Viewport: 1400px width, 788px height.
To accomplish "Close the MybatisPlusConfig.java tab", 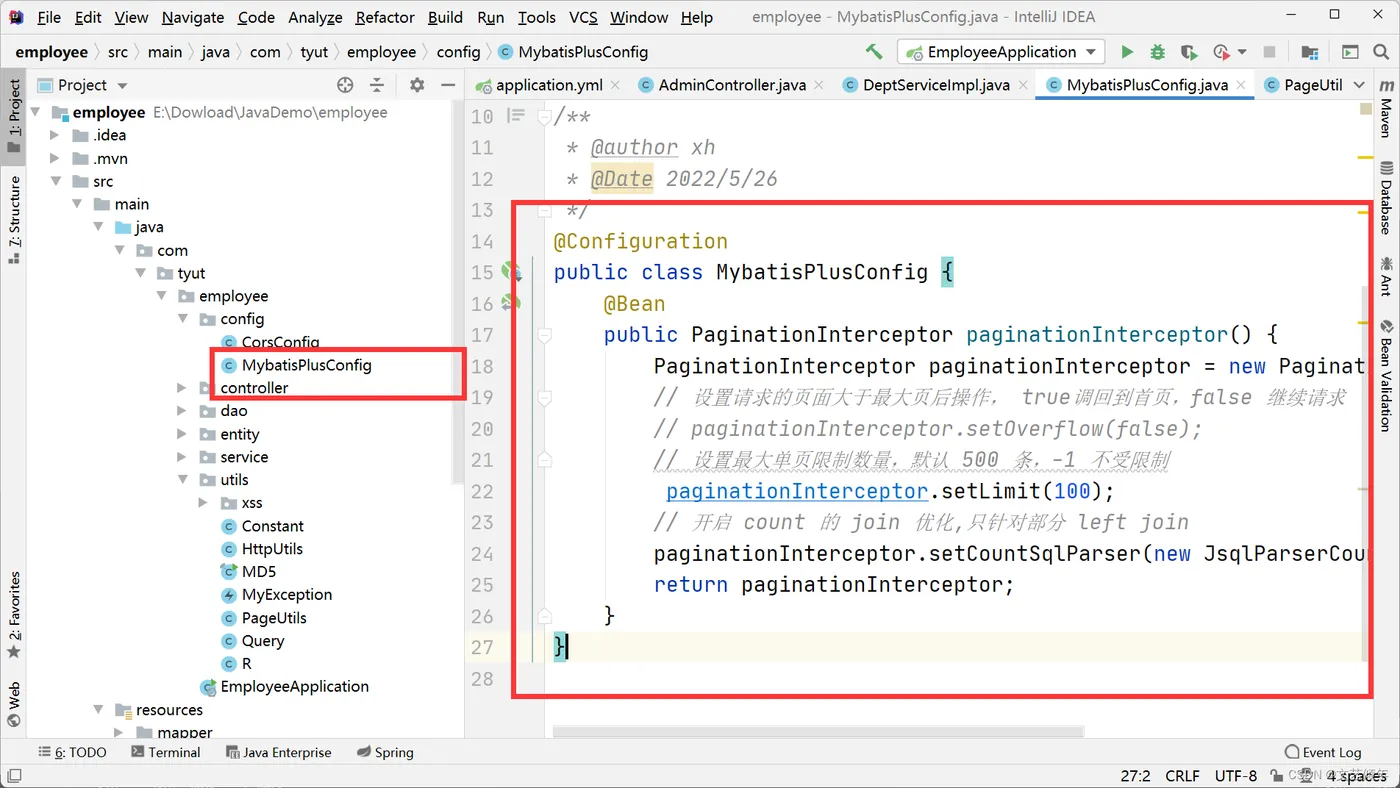I will [x=1243, y=85].
